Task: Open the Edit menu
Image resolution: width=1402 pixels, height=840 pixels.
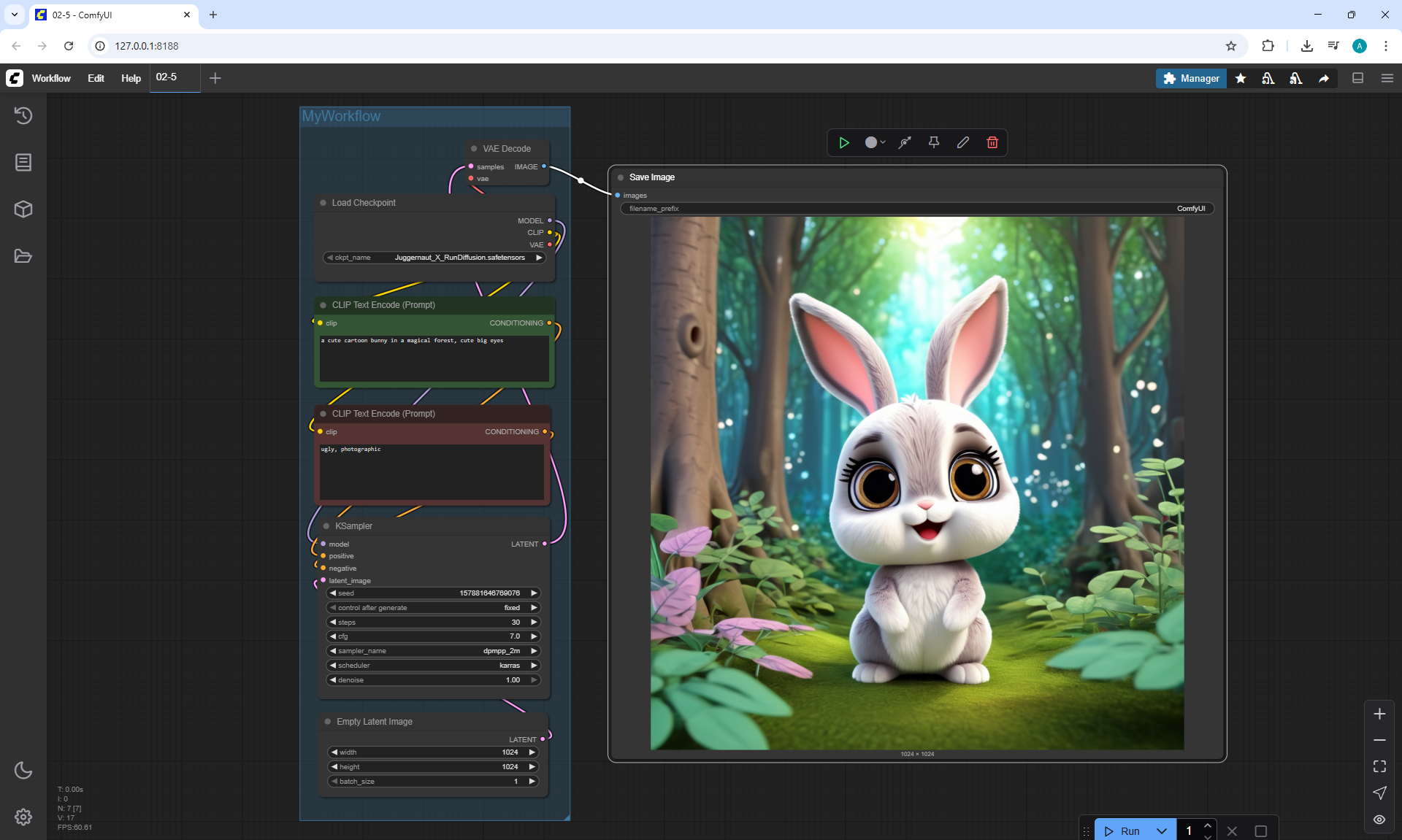Action: (96, 78)
